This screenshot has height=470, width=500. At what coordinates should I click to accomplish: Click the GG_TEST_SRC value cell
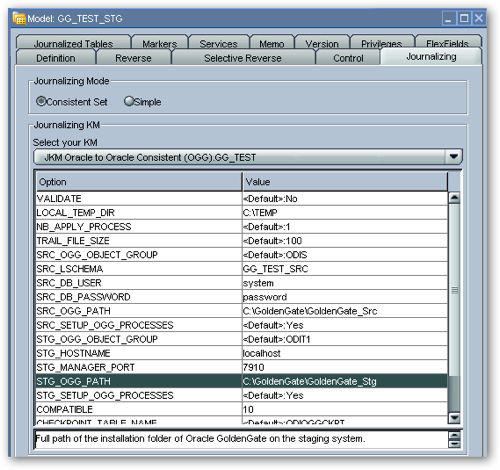[345, 269]
